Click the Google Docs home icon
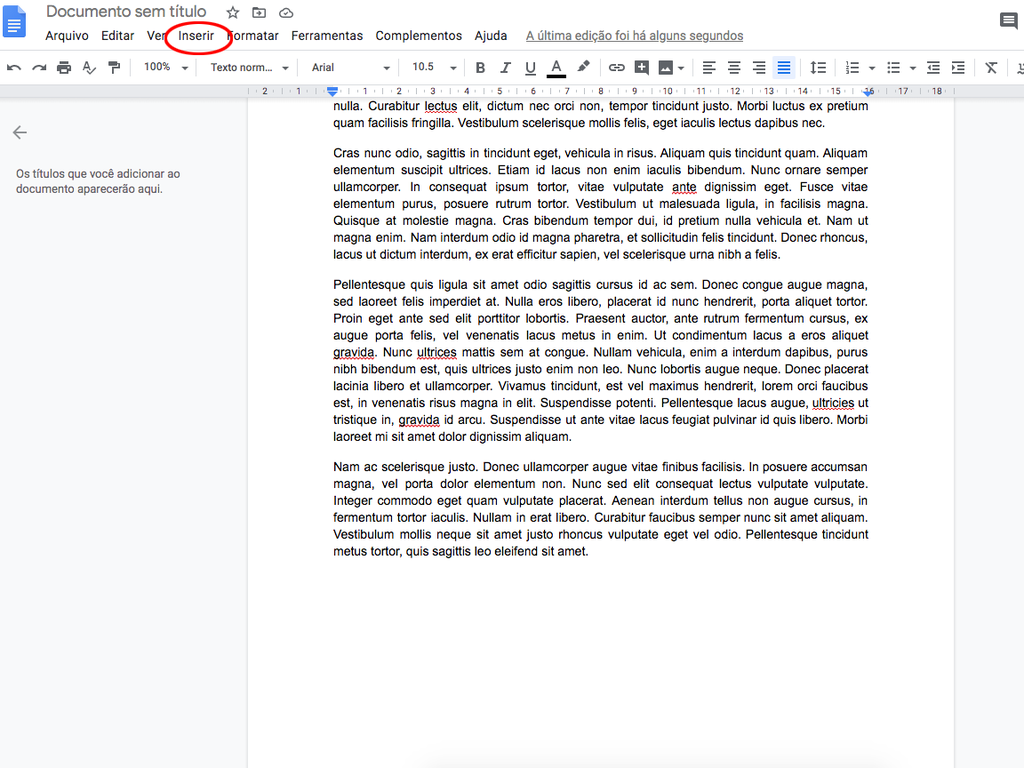Viewport: 1024px width, 768px height. pyautogui.click(x=14, y=21)
